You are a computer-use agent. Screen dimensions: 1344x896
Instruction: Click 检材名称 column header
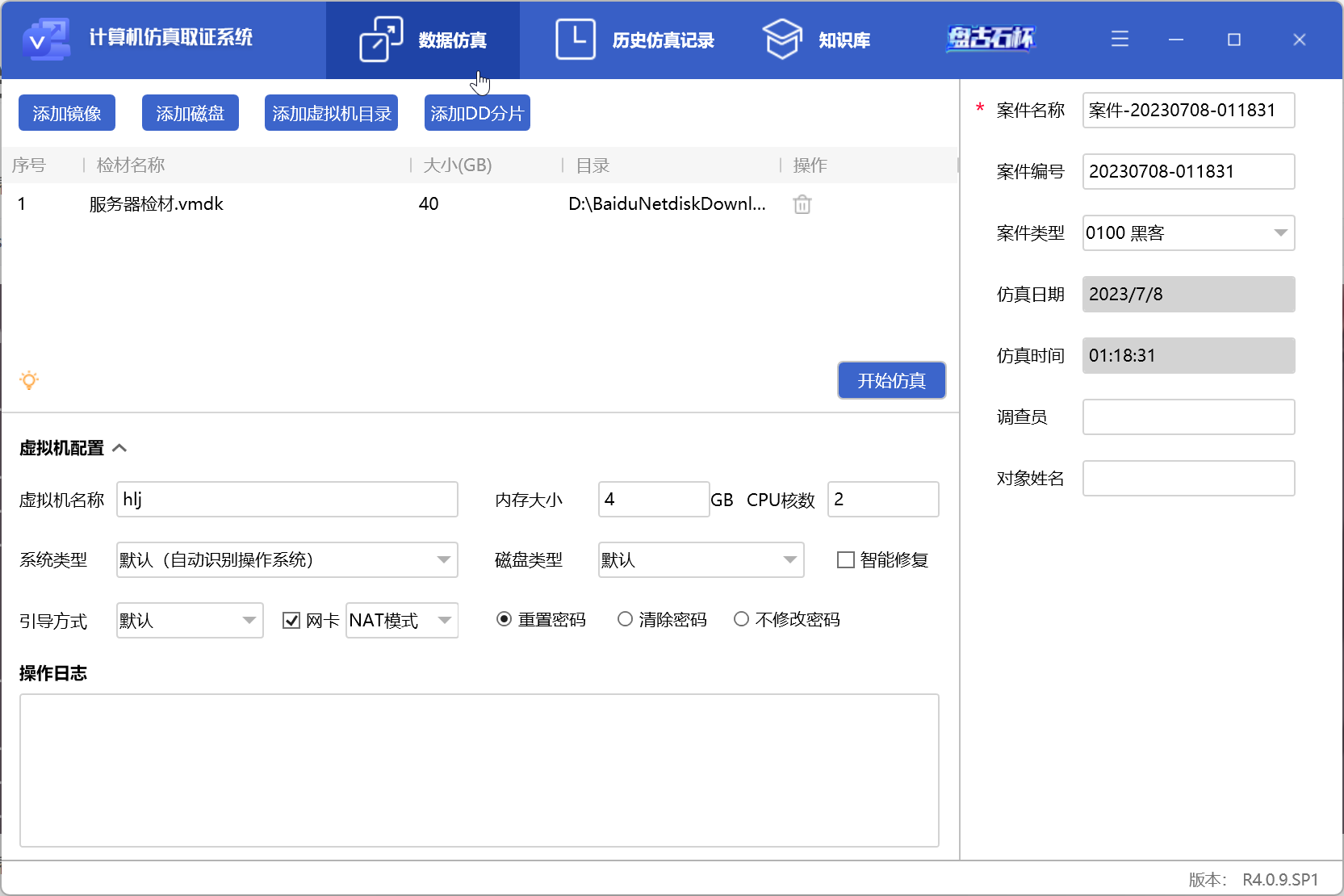click(131, 165)
